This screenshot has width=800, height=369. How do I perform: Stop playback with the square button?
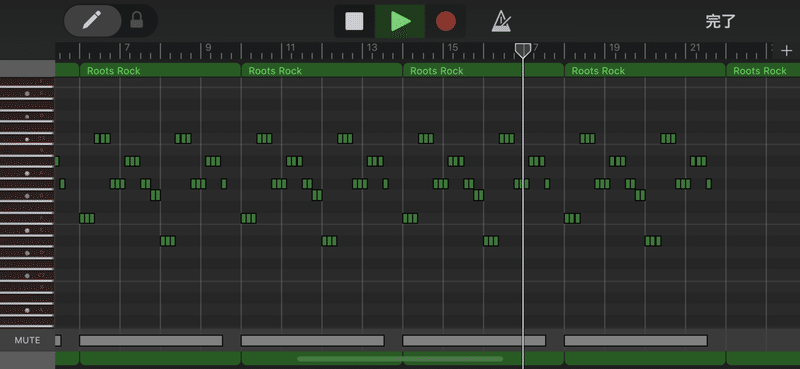pos(354,21)
